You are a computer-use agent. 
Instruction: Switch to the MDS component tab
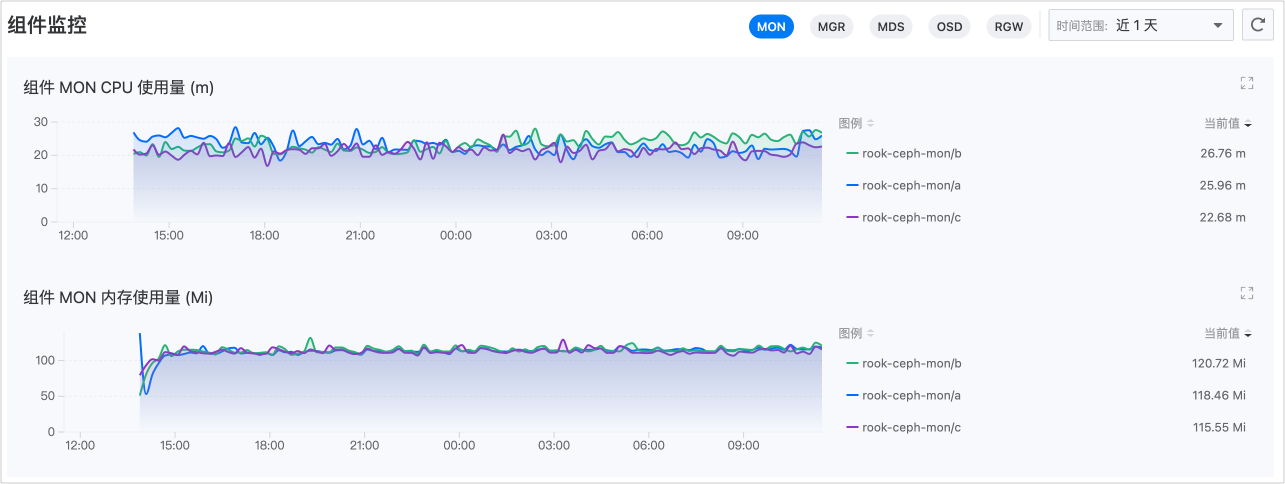point(890,27)
